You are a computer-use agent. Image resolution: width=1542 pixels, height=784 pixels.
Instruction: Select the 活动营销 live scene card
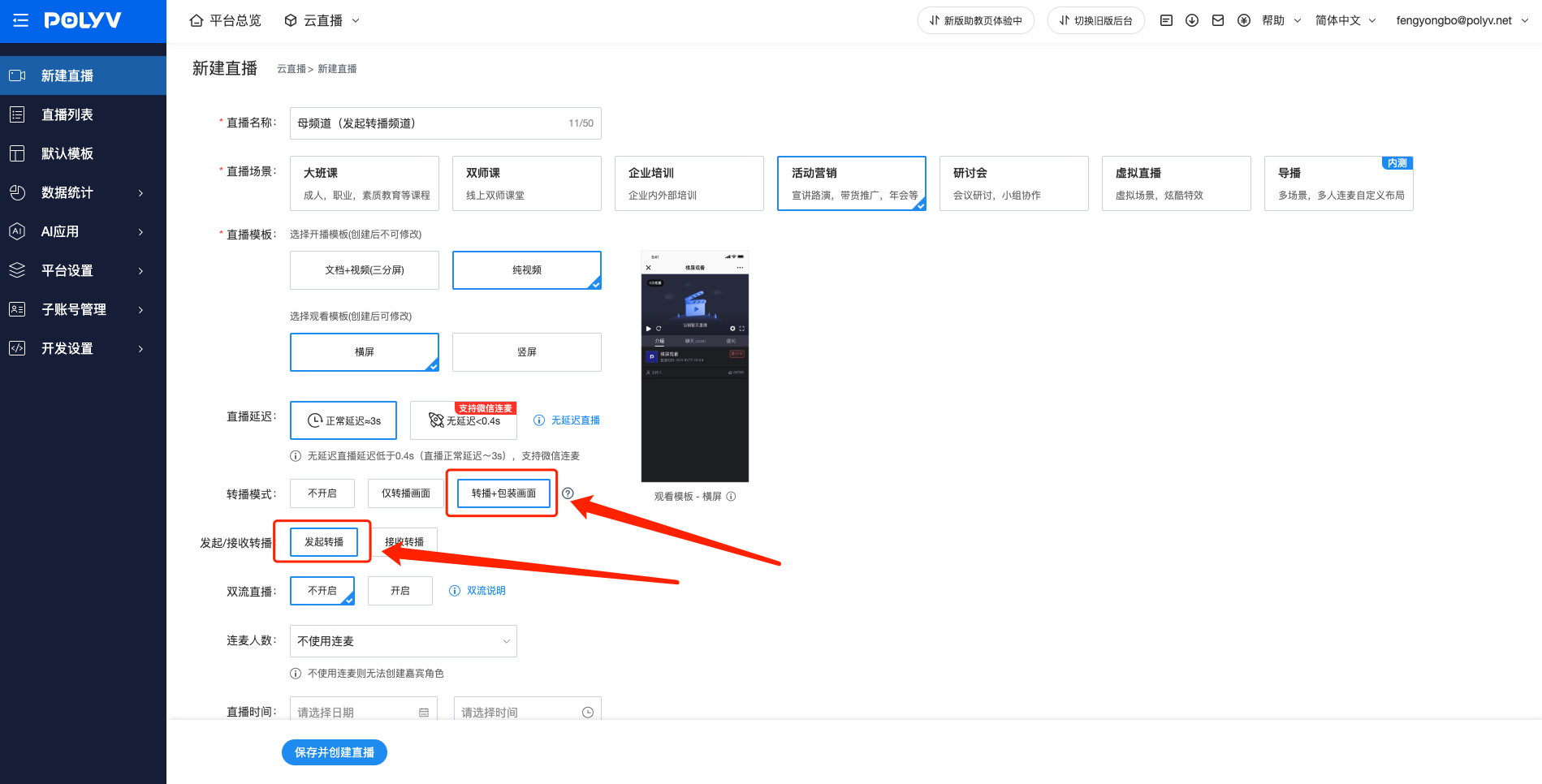[x=852, y=183]
